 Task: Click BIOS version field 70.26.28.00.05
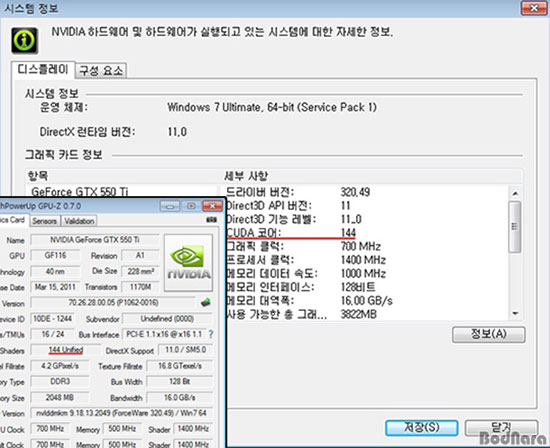click(113, 302)
